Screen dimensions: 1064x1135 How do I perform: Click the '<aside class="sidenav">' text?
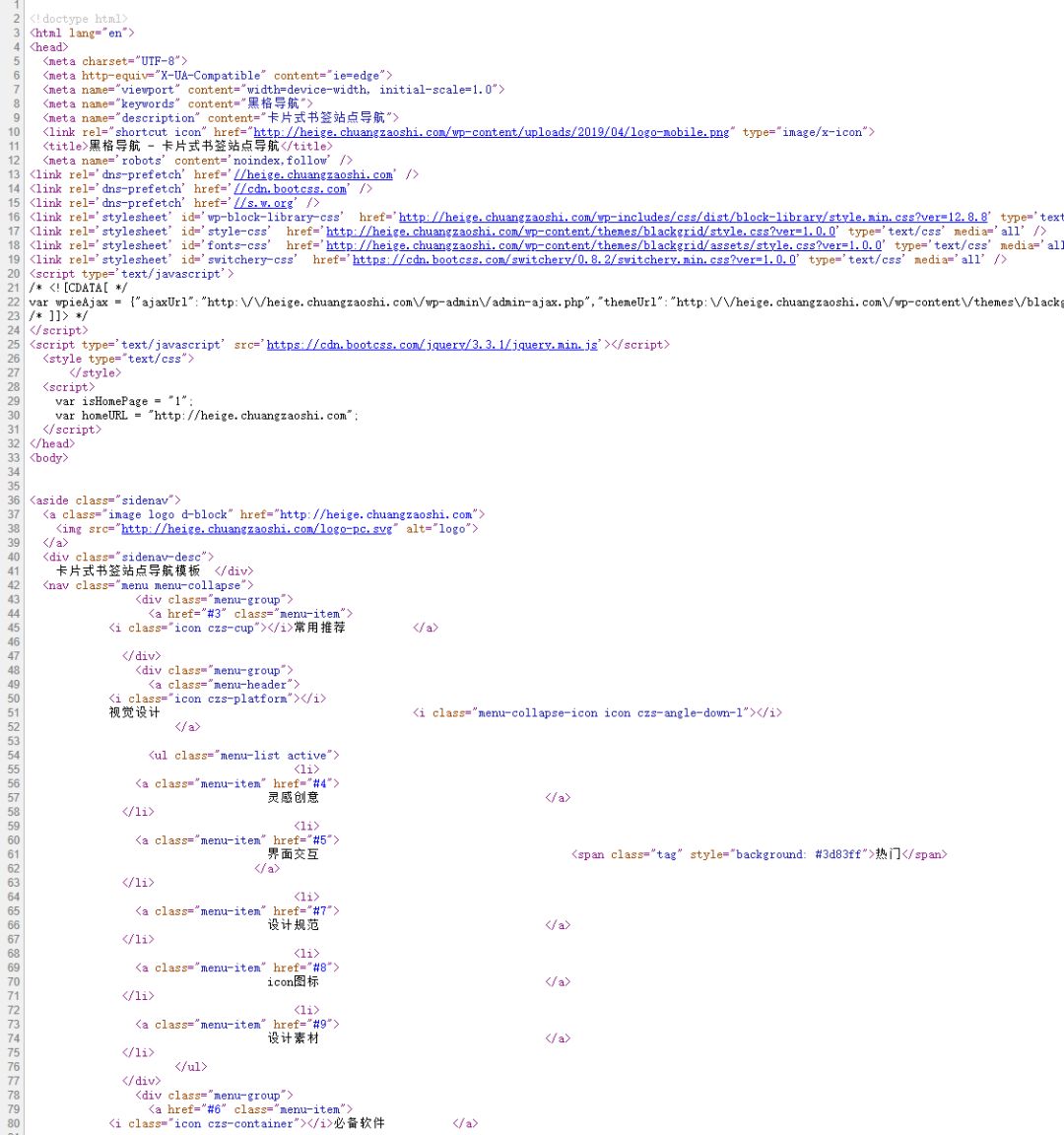(x=105, y=501)
